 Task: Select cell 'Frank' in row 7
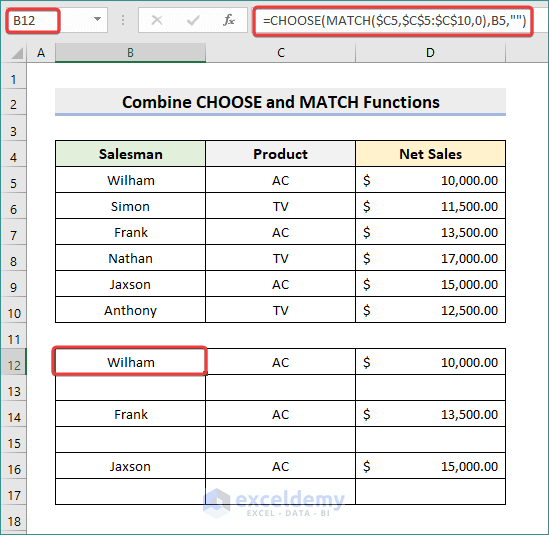click(x=130, y=232)
